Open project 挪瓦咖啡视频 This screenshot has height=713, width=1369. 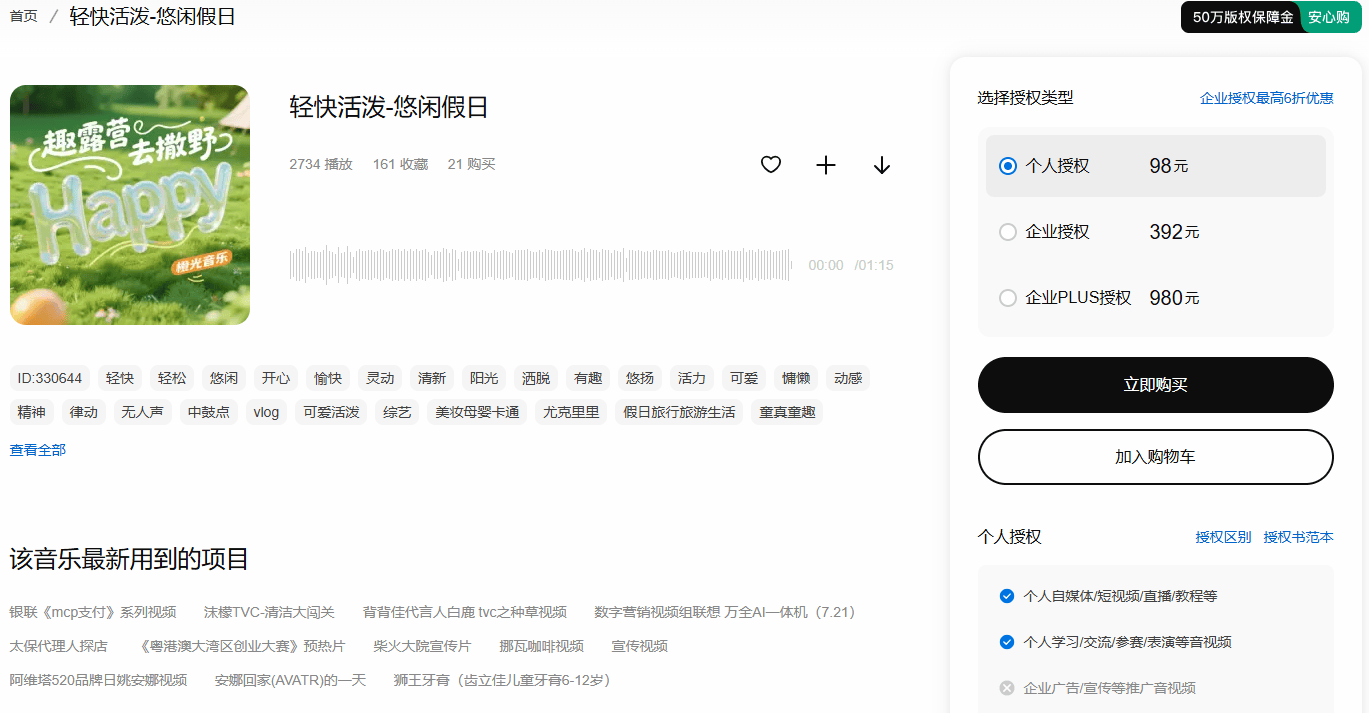tap(541, 646)
